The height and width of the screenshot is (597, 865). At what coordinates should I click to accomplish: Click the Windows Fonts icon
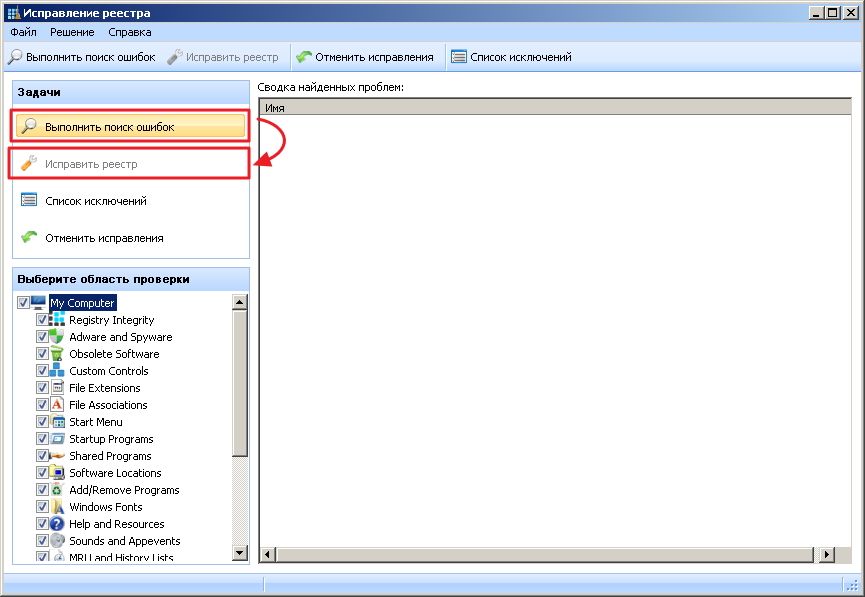click(x=57, y=507)
